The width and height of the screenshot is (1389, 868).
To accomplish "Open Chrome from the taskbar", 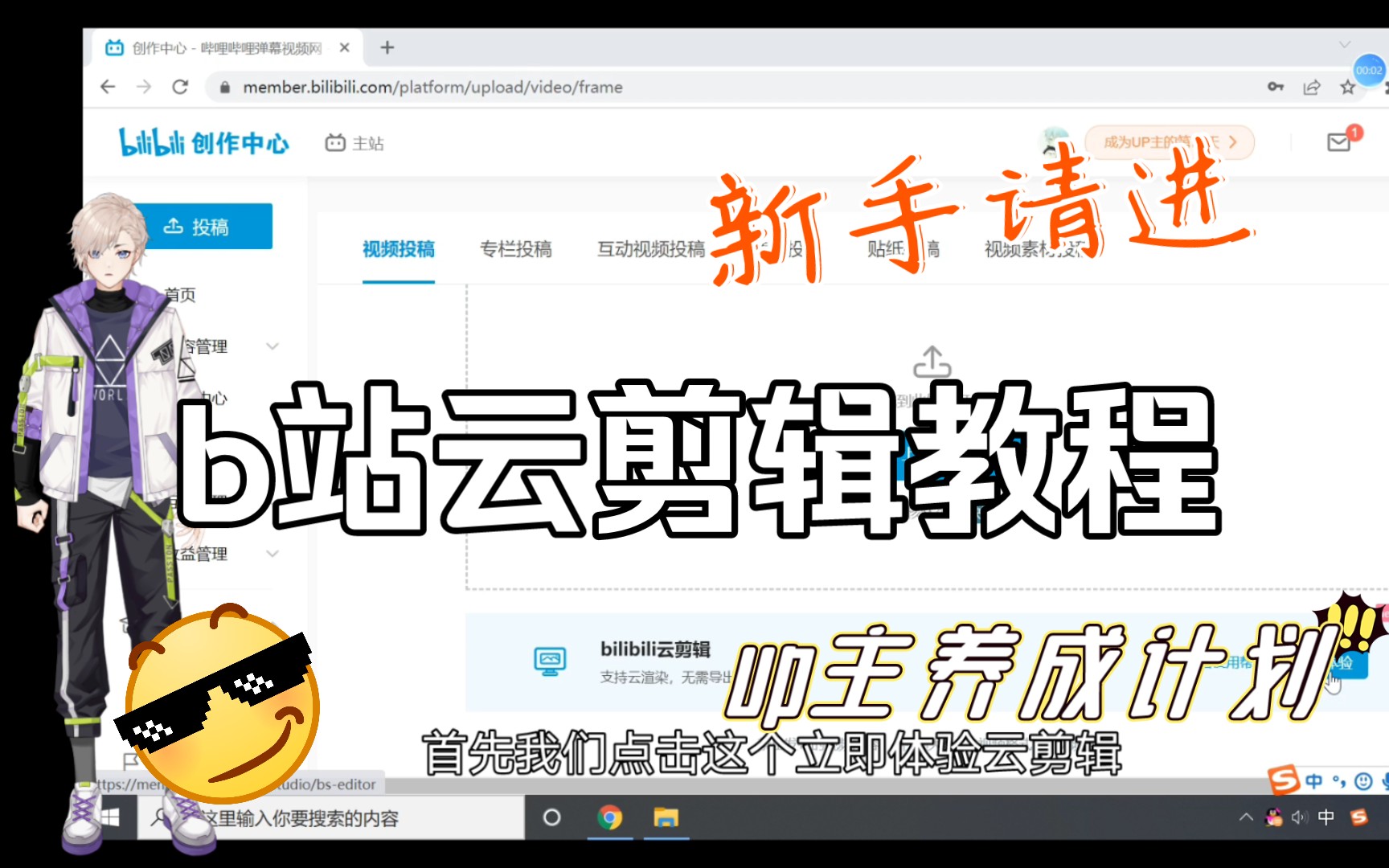I will point(610,818).
